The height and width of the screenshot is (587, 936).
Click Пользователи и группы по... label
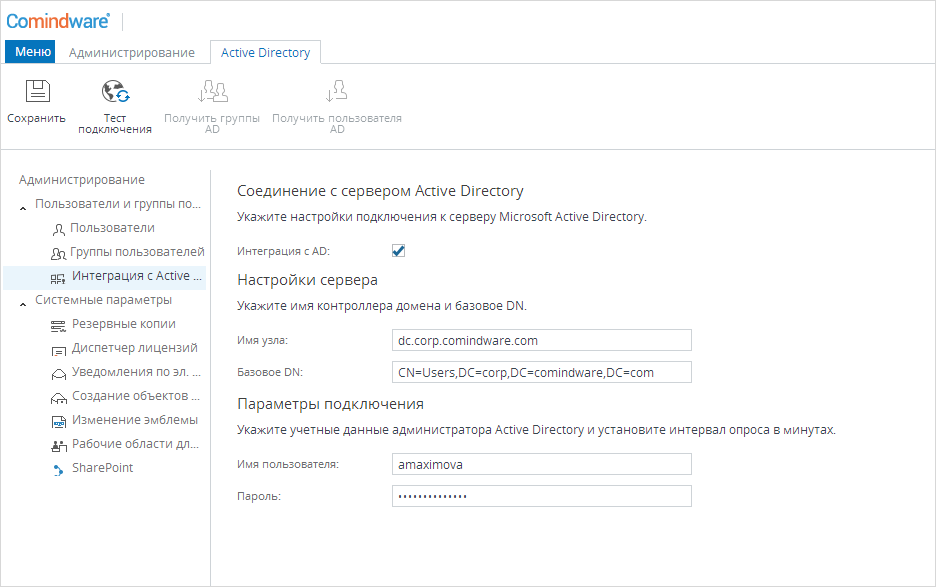click(118, 204)
